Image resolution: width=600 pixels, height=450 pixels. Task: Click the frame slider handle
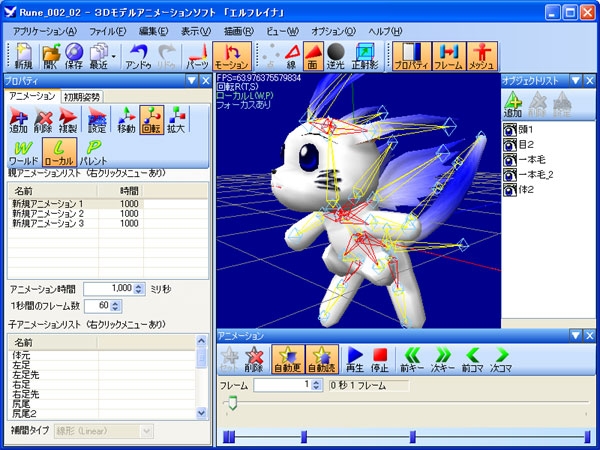click(x=233, y=402)
